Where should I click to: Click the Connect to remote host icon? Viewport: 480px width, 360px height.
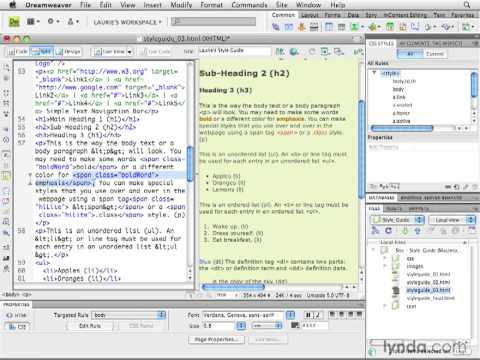[376, 230]
